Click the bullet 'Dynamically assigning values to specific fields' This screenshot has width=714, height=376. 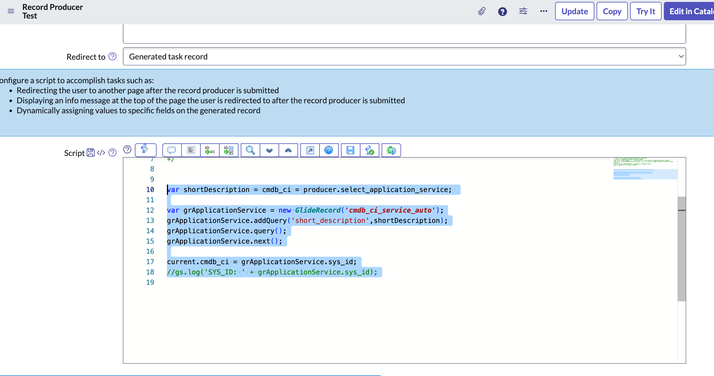[138, 111]
